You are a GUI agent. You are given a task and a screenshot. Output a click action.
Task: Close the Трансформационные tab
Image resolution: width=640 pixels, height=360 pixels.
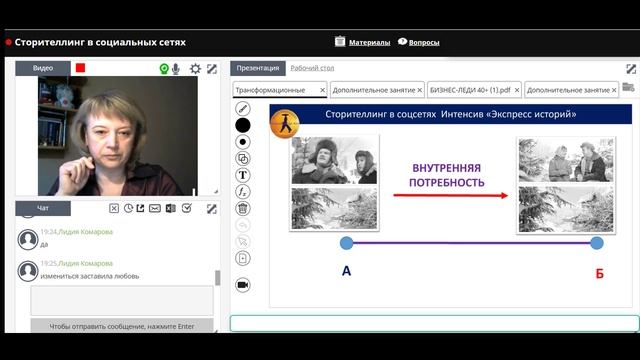[x=322, y=90]
